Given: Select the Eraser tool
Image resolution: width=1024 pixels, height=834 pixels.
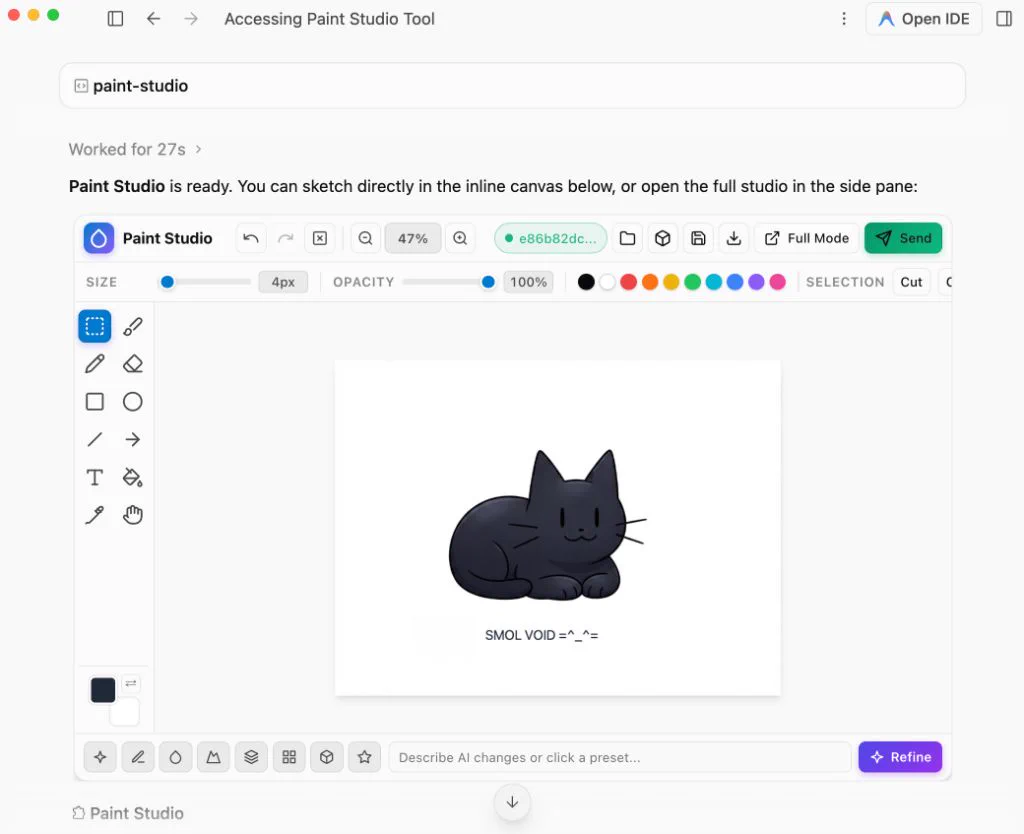Looking at the screenshot, I should pyautogui.click(x=133, y=364).
